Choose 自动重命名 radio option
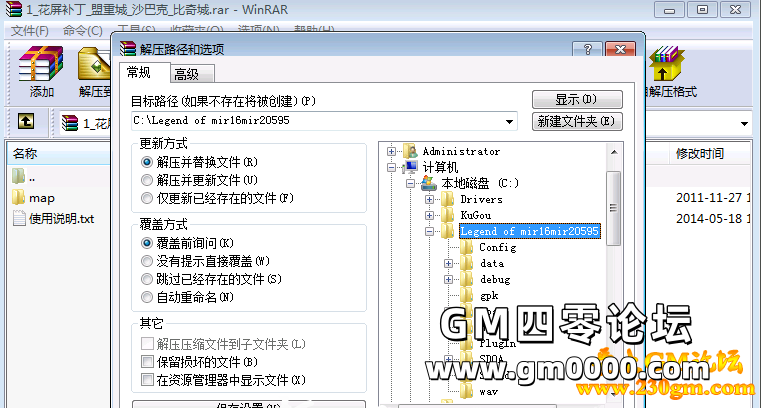Viewport: 761px width, 408px height. coord(147,297)
